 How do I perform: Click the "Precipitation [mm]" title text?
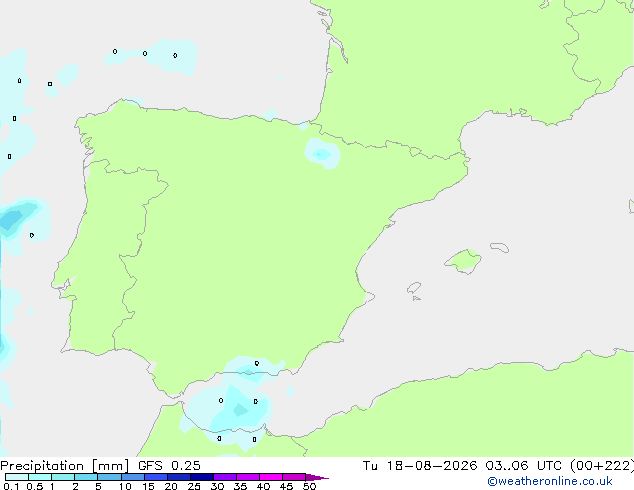65,466
